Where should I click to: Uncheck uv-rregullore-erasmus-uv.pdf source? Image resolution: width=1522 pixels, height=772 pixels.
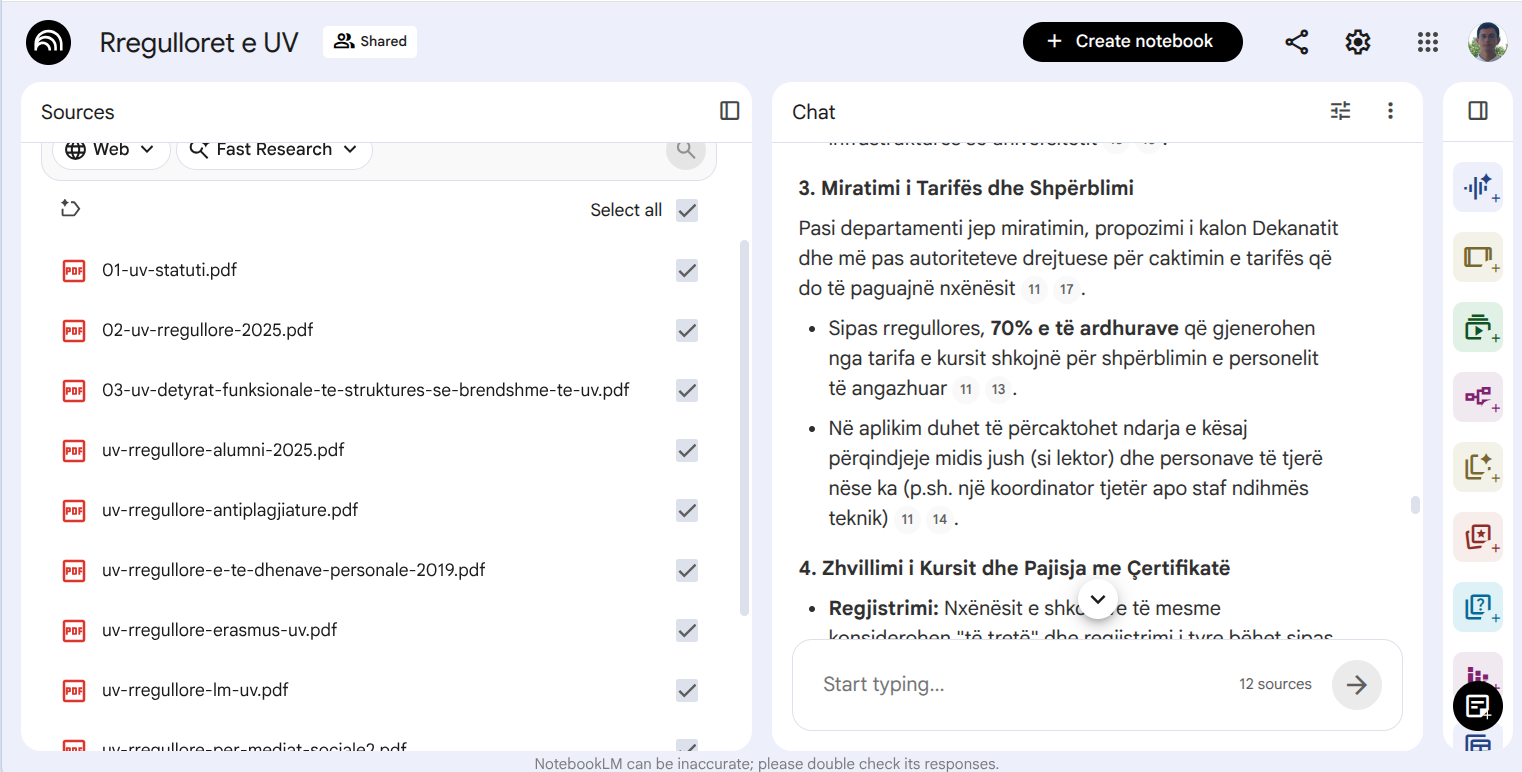pos(687,630)
